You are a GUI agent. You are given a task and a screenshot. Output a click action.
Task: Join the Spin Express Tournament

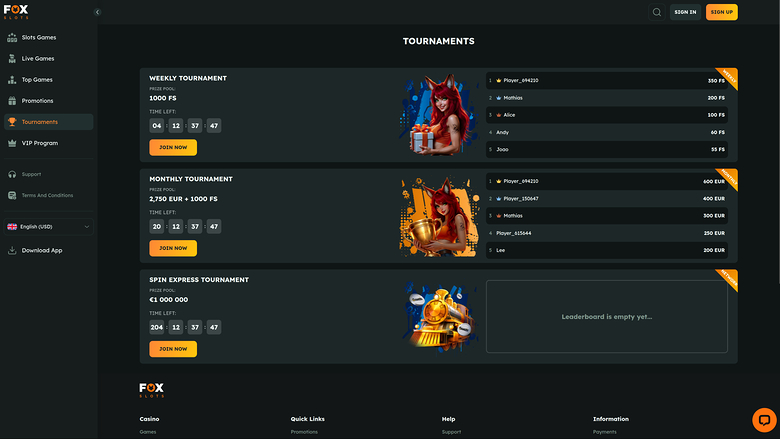[173, 349]
